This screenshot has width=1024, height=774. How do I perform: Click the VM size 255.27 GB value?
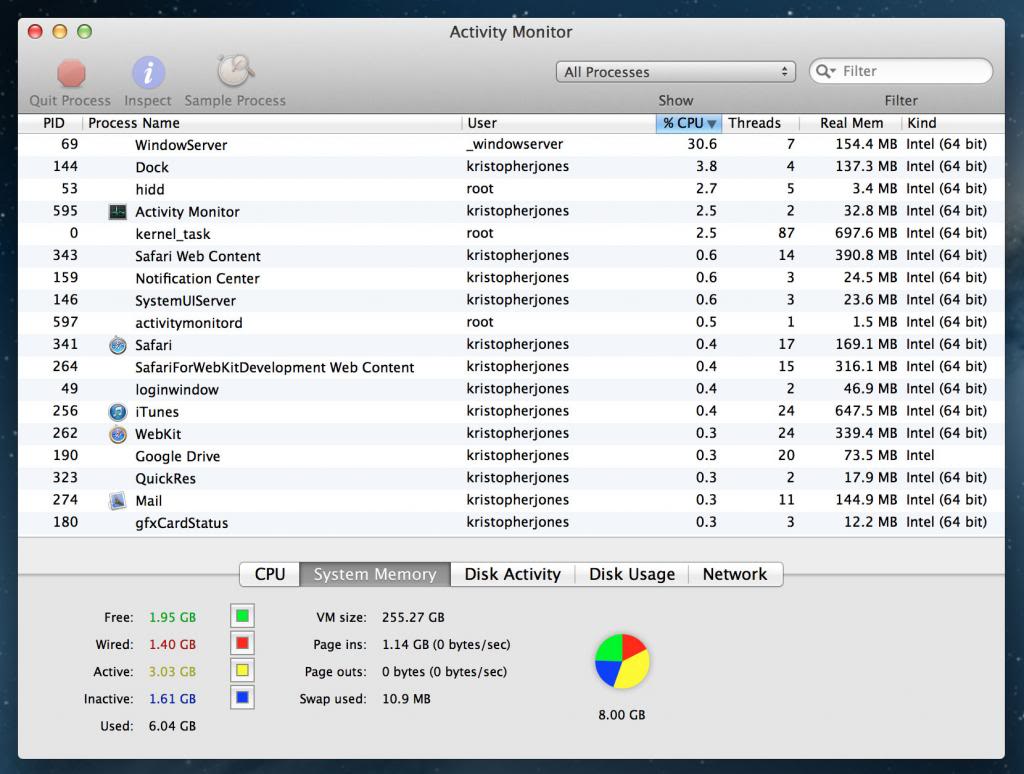[413, 617]
